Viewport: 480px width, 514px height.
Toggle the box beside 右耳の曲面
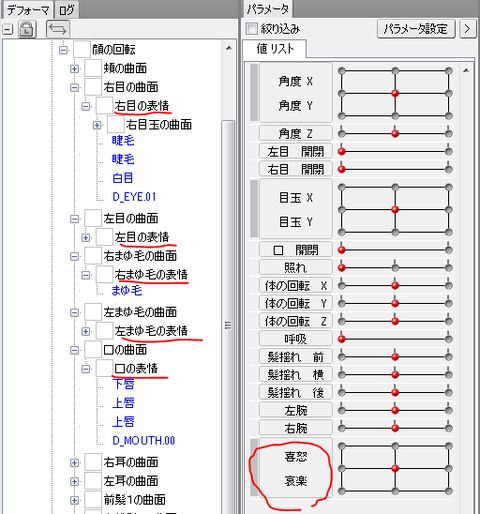coord(93,462)
